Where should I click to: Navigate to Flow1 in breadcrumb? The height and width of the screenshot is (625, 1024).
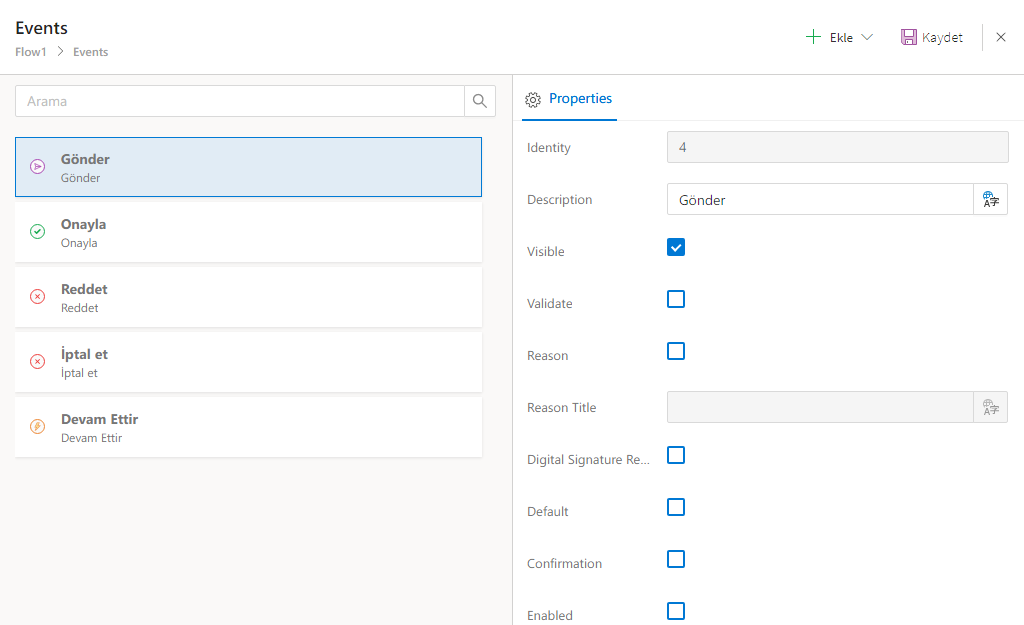(x=31, y=52)
